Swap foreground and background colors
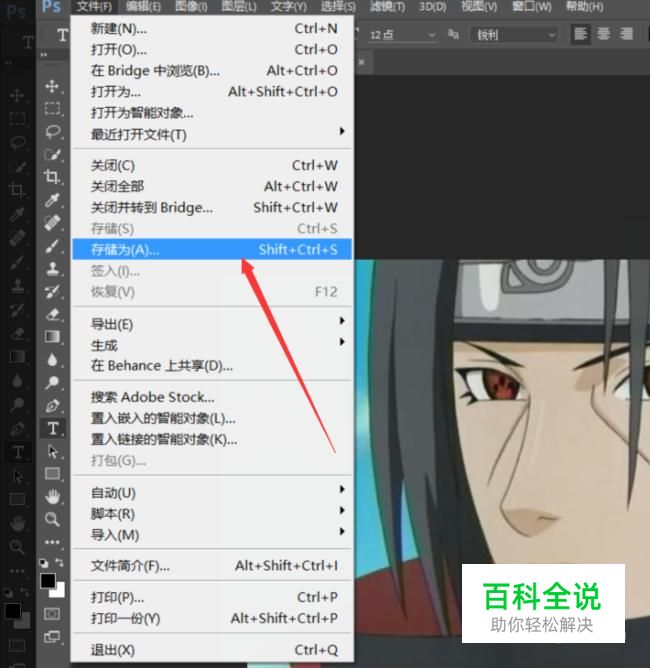Viewport: 650px width, 668px height. pyautogui.click(x=60, y=563)
